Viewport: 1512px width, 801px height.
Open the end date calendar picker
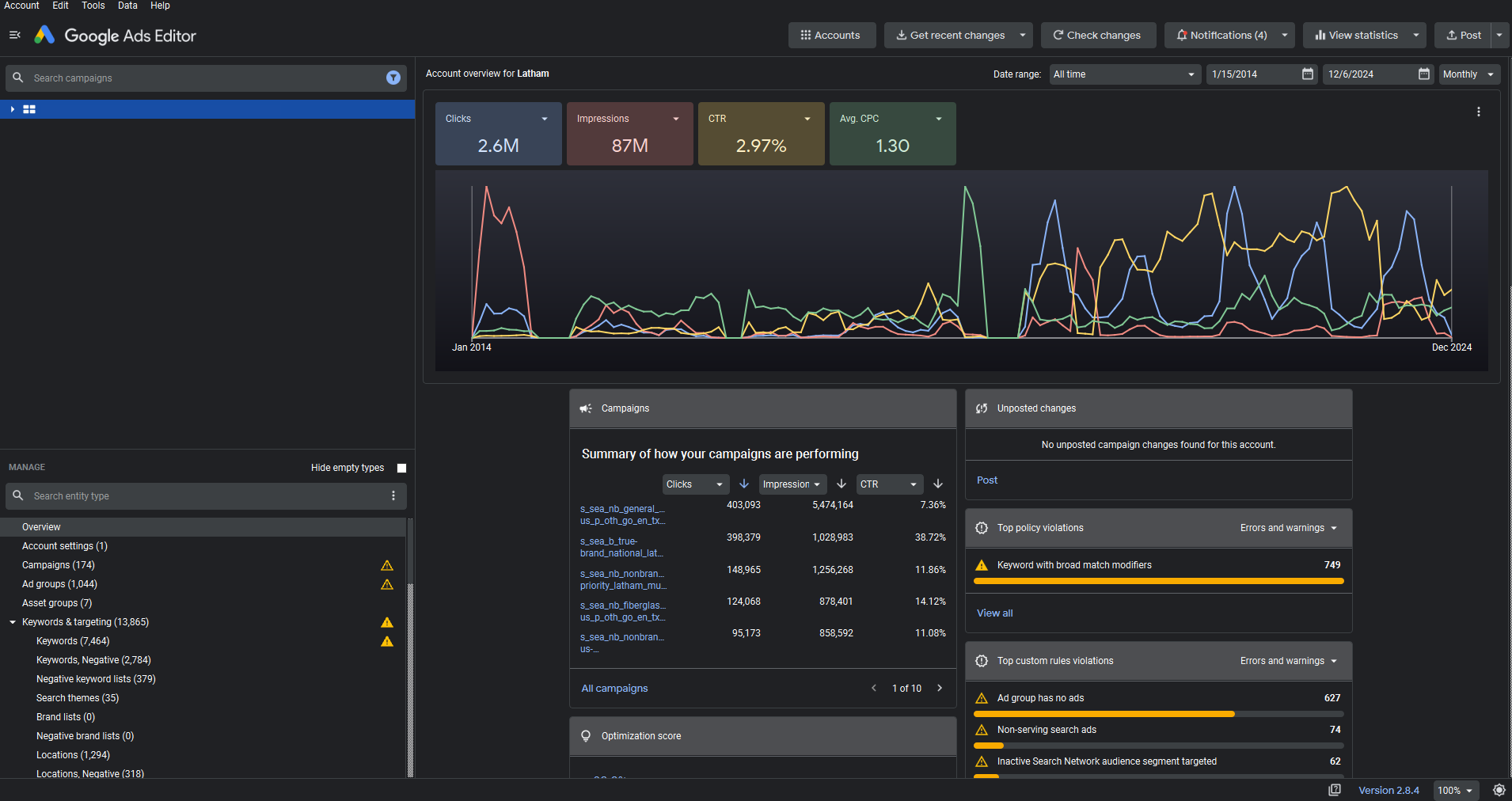coord(1423,74)
